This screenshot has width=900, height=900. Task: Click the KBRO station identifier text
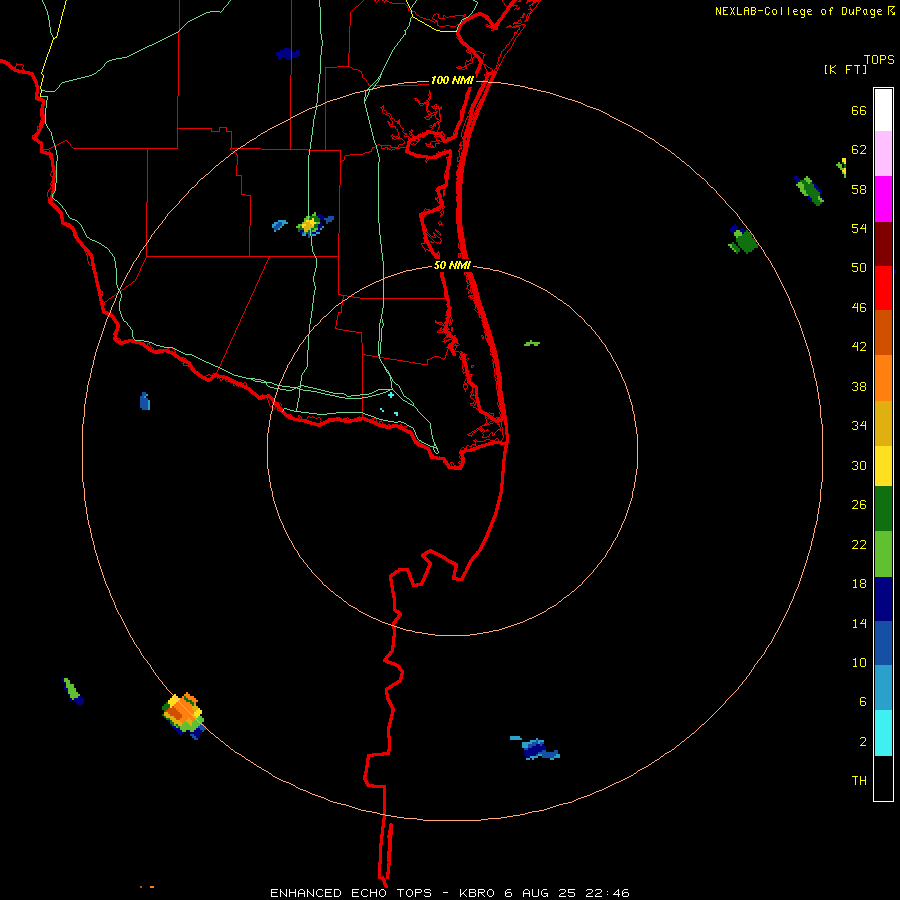(479, 893)
